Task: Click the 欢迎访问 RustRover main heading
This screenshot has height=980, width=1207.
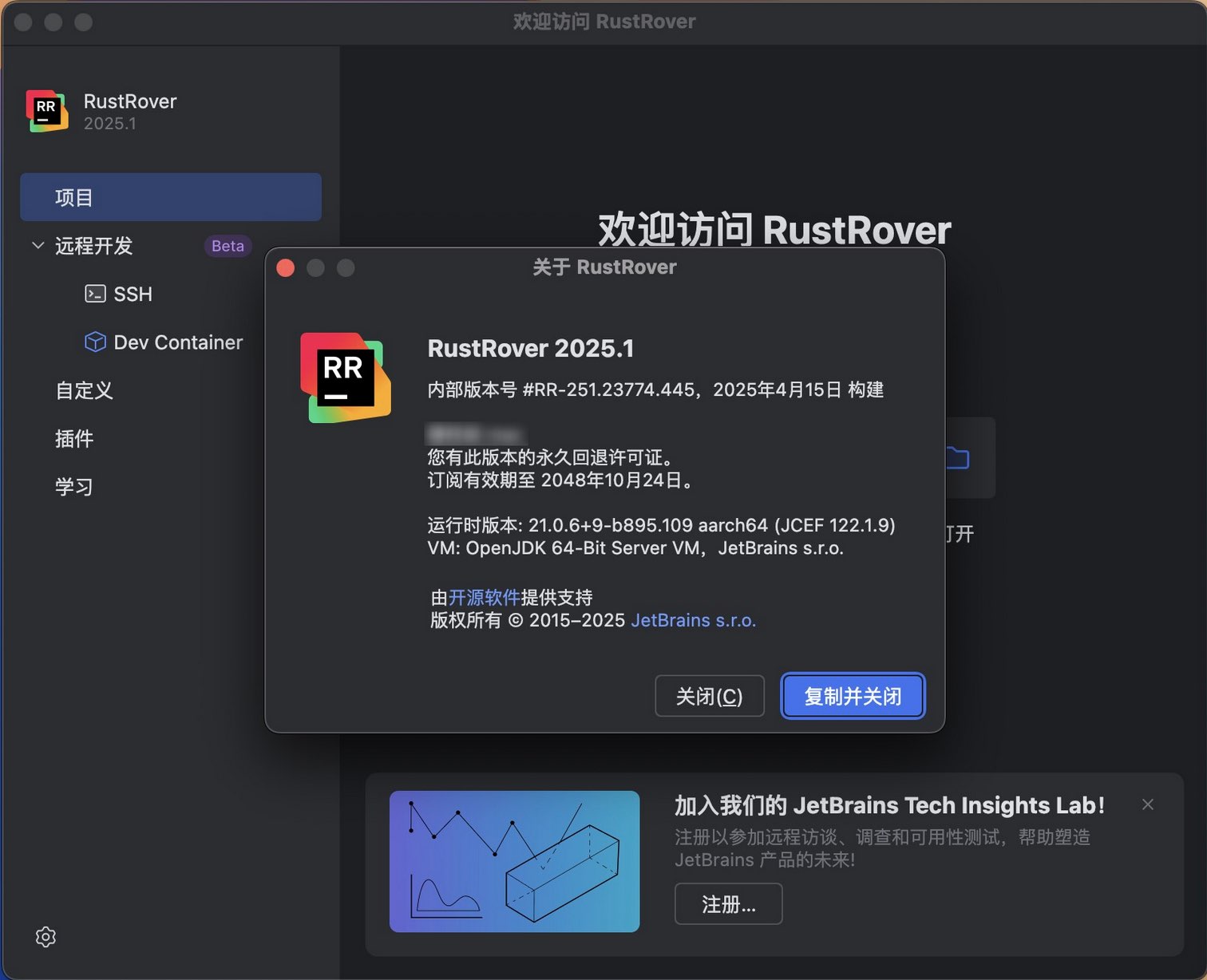Action: [x=774, y=230]
